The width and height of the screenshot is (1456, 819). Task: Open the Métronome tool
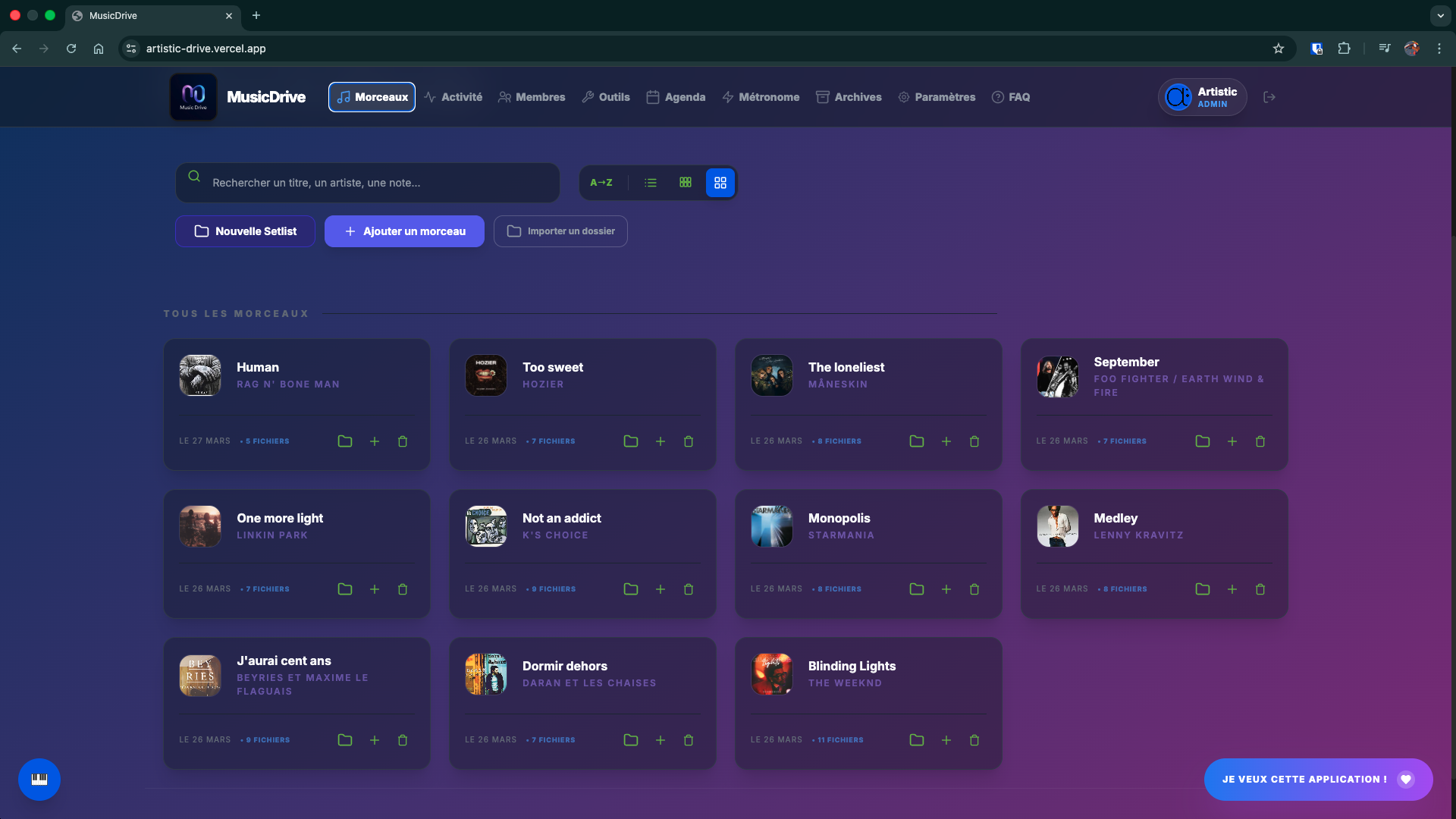click(x=761, y=97)
